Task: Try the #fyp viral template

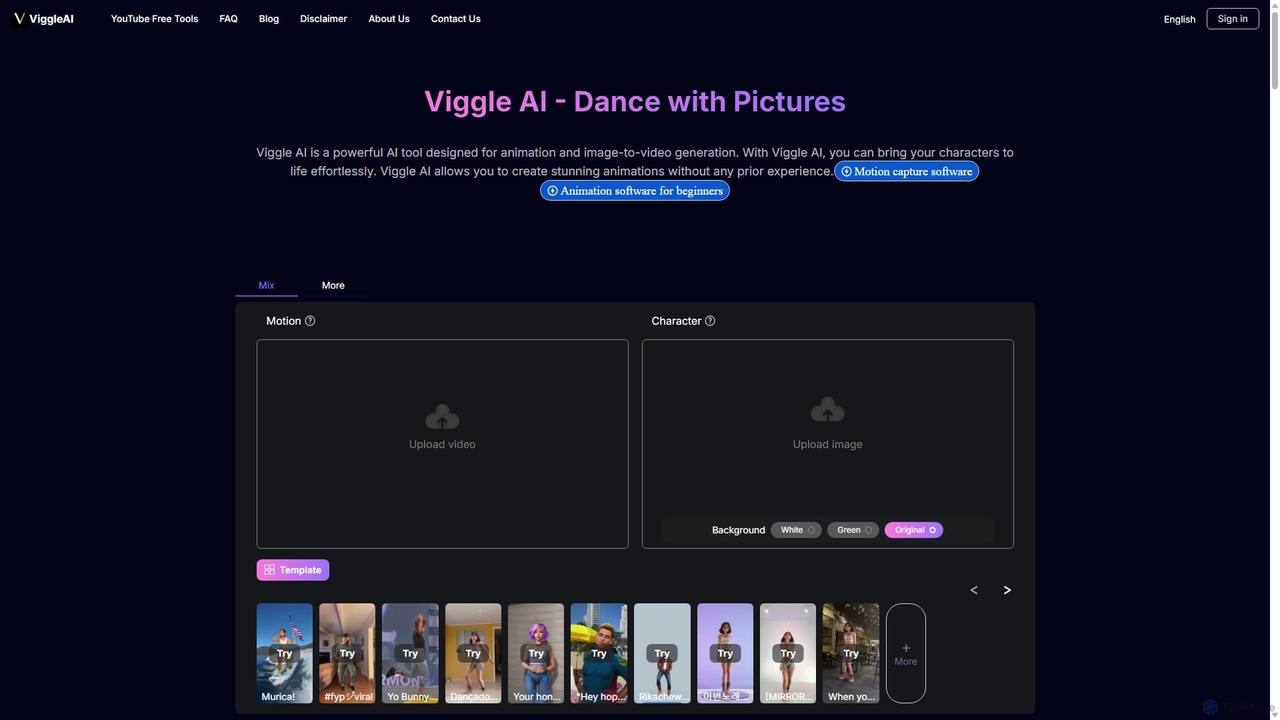Action: (347, 653)
